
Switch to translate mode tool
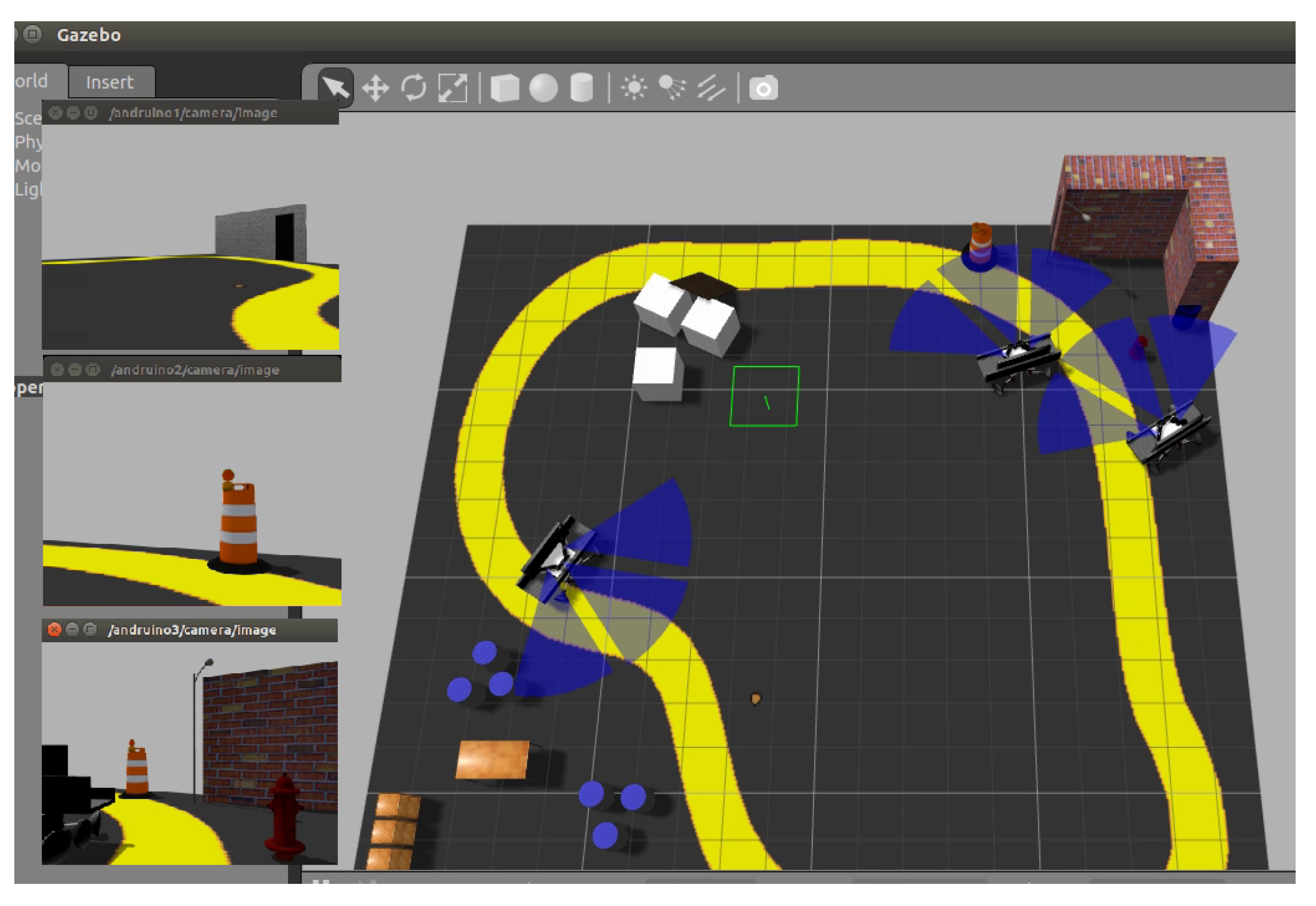click(x=375, y=89)
